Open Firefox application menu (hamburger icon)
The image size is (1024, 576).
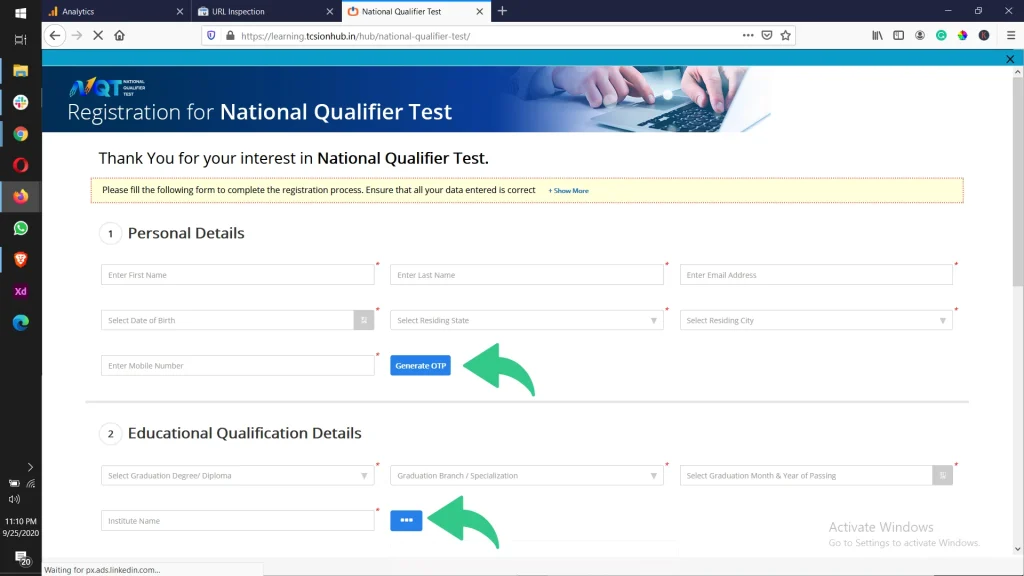tap(1010, 35)
